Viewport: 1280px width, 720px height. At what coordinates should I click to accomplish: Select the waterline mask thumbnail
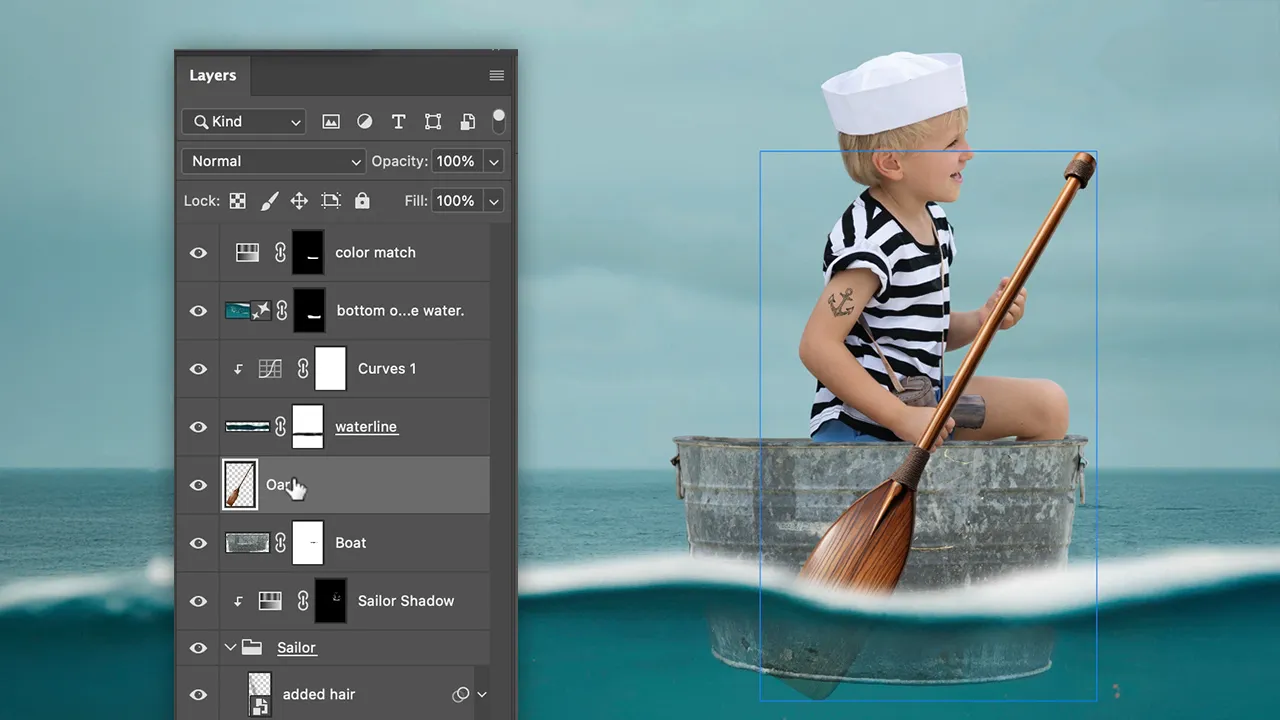pyautogui.click(x=308, y=427)
